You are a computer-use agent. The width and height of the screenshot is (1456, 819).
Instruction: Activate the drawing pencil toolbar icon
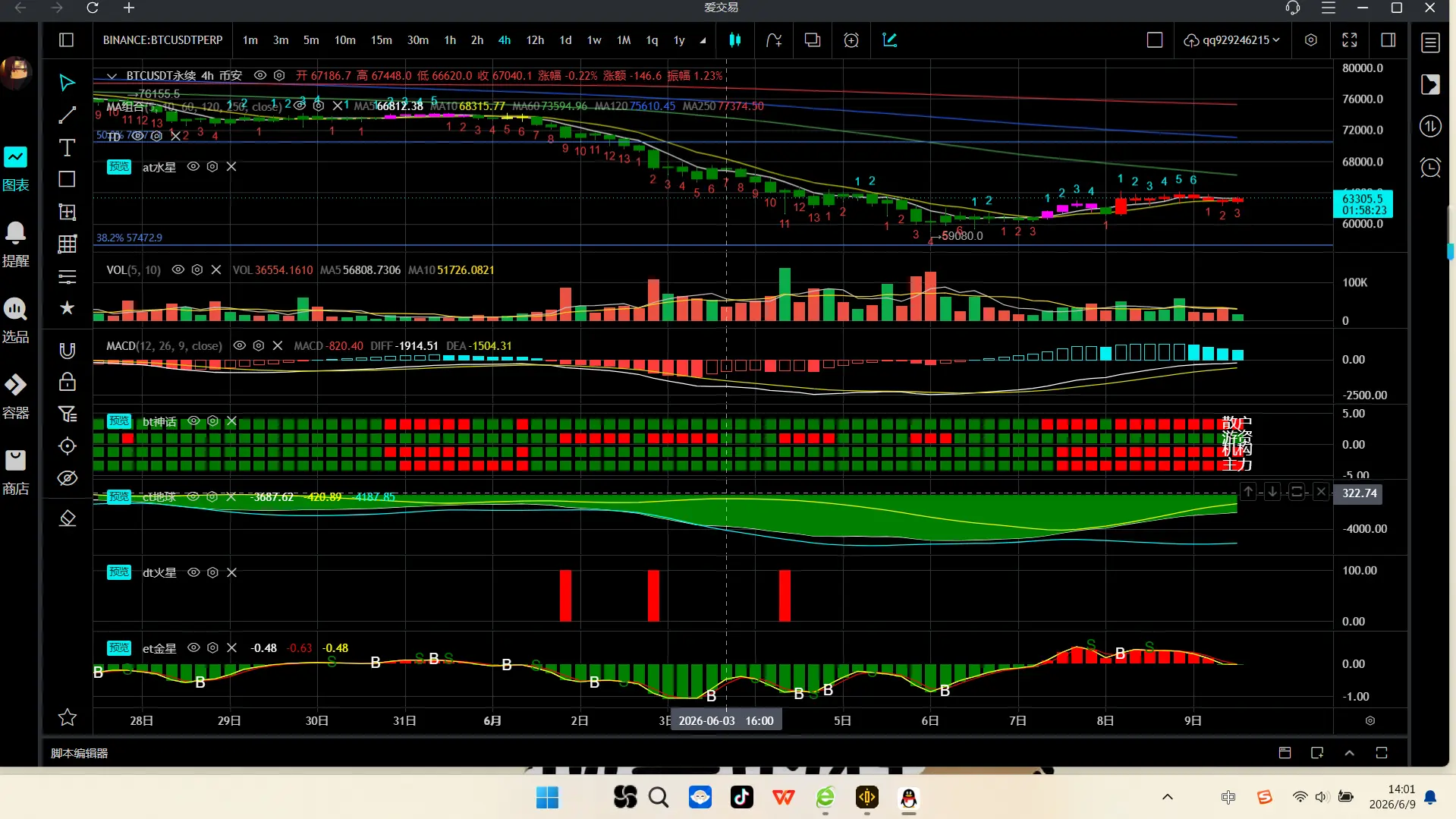(x=890, y=40)
